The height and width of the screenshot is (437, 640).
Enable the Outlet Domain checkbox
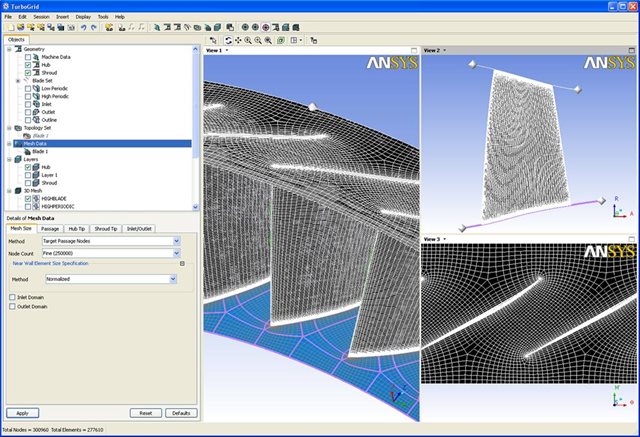(12, 306)
